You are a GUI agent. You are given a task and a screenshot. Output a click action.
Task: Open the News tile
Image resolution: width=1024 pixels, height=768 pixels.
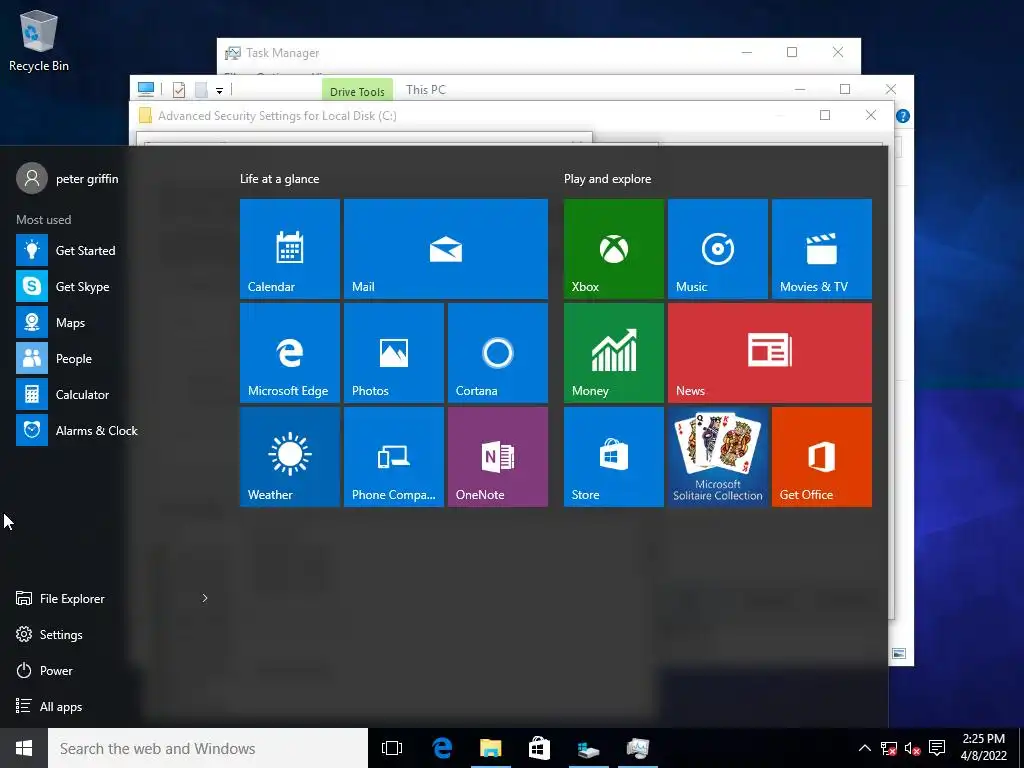click(769, 353)
